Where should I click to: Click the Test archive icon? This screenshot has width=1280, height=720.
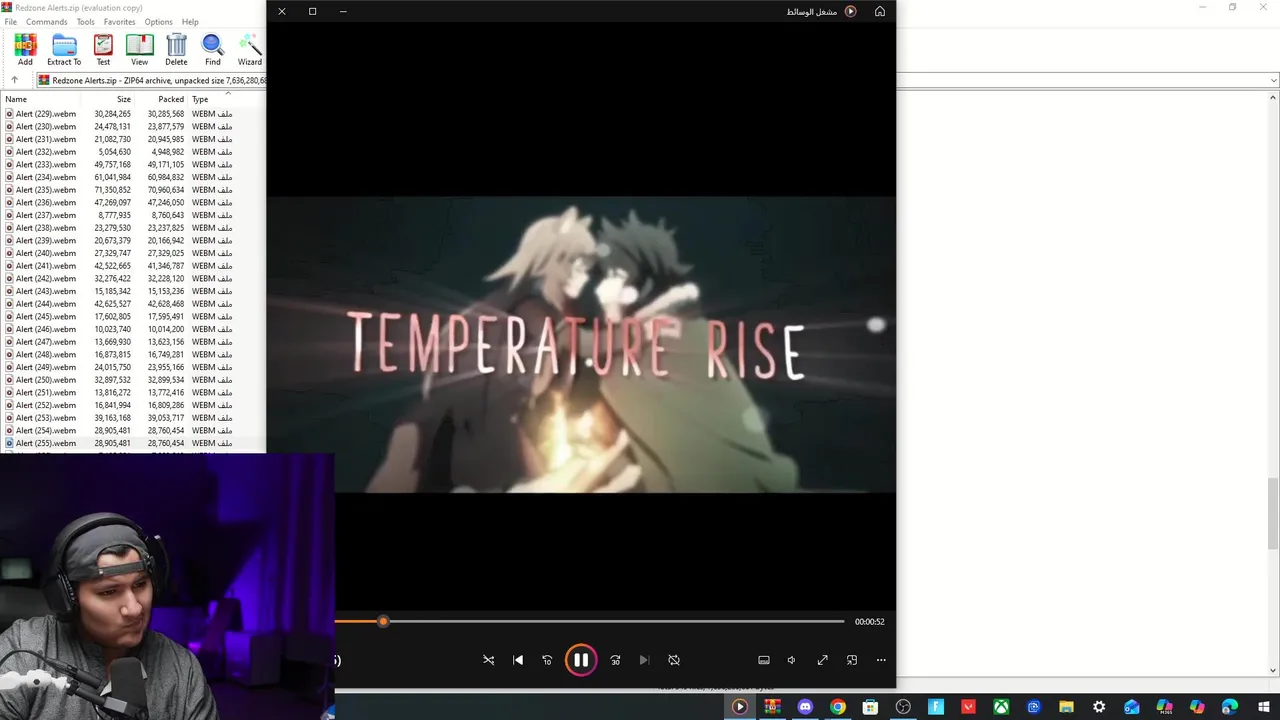click(x=103, y=50)
